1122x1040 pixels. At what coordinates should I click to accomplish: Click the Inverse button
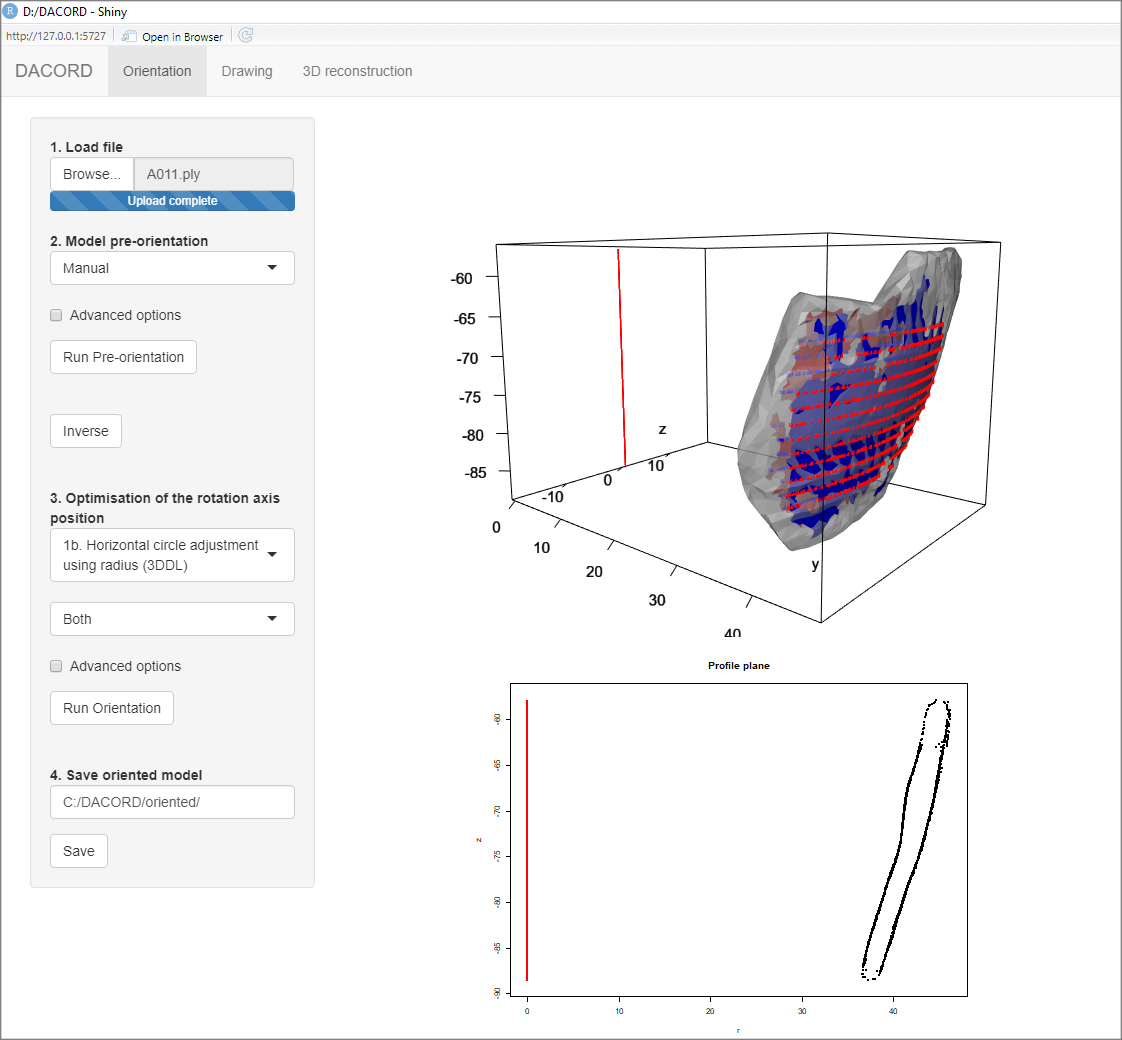(x=86, y=431)
